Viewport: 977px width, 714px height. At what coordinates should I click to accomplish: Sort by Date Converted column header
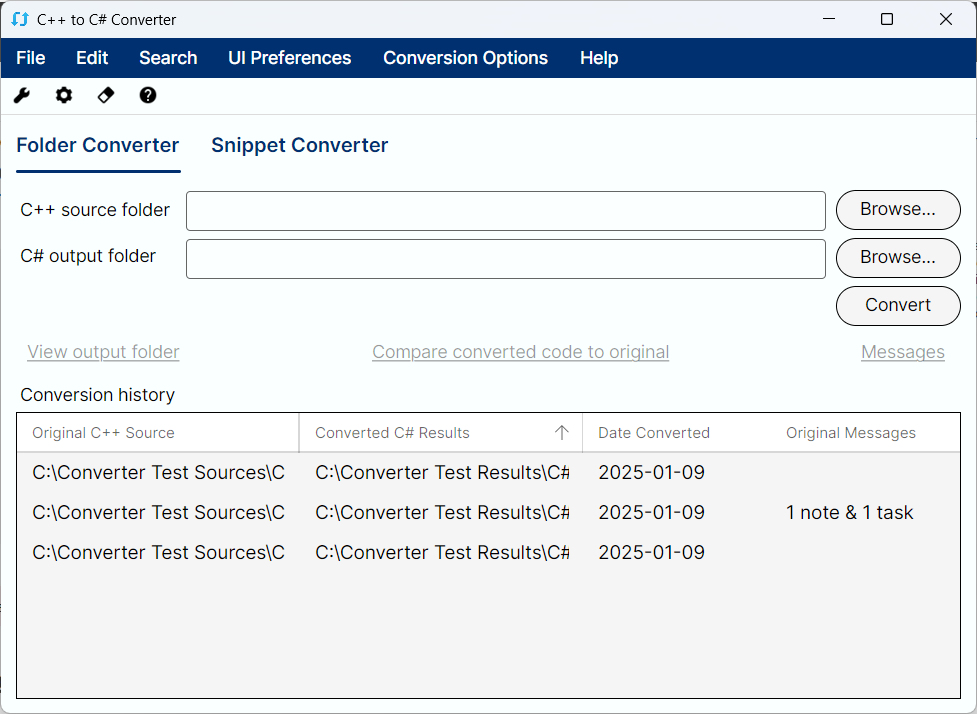(654, 433)
